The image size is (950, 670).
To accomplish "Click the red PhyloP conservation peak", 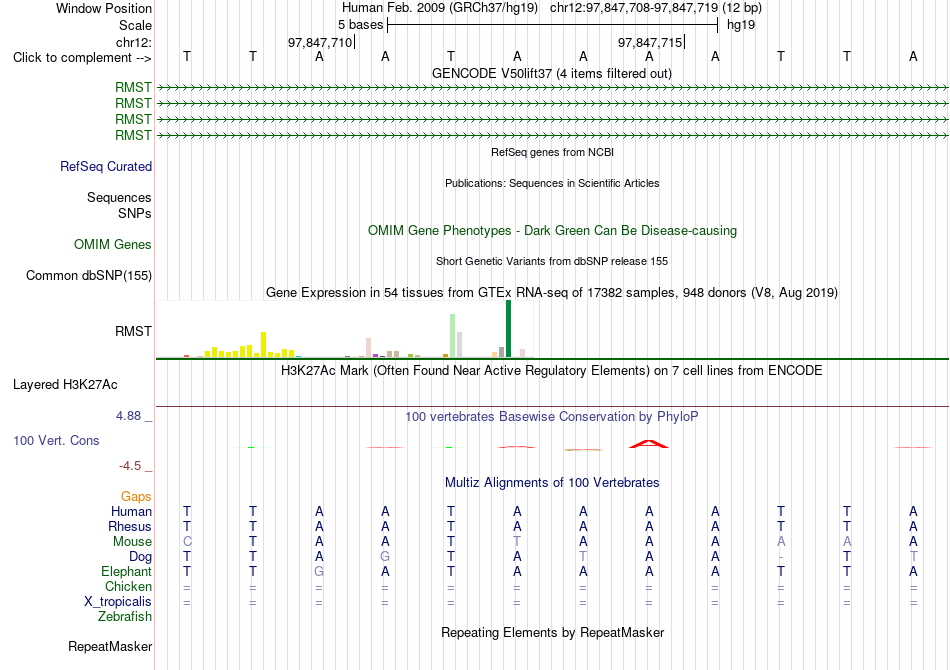I will 649,444.
